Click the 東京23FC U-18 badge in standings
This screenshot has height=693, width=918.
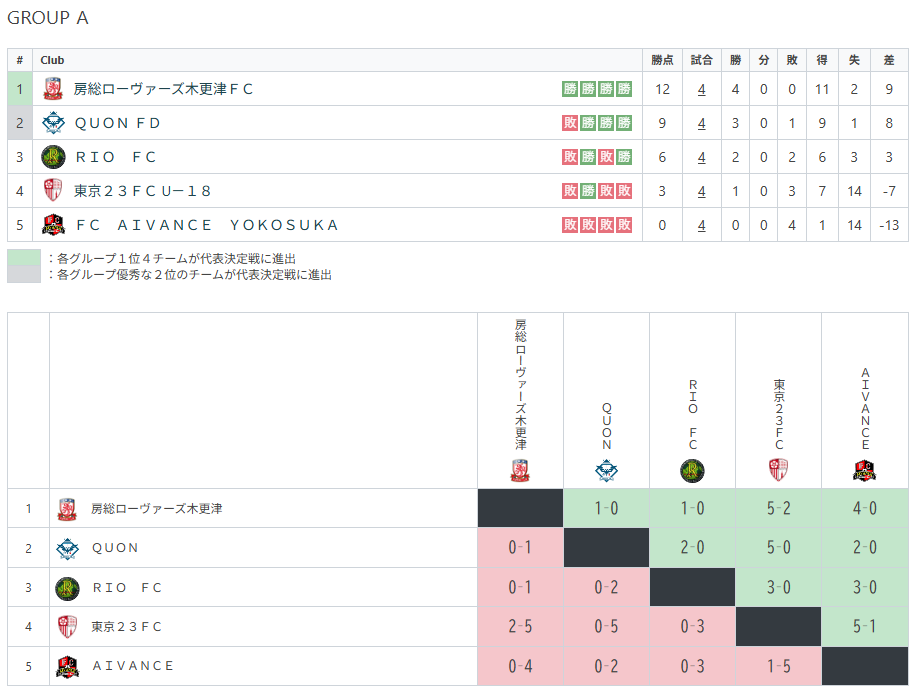point(53,191)
